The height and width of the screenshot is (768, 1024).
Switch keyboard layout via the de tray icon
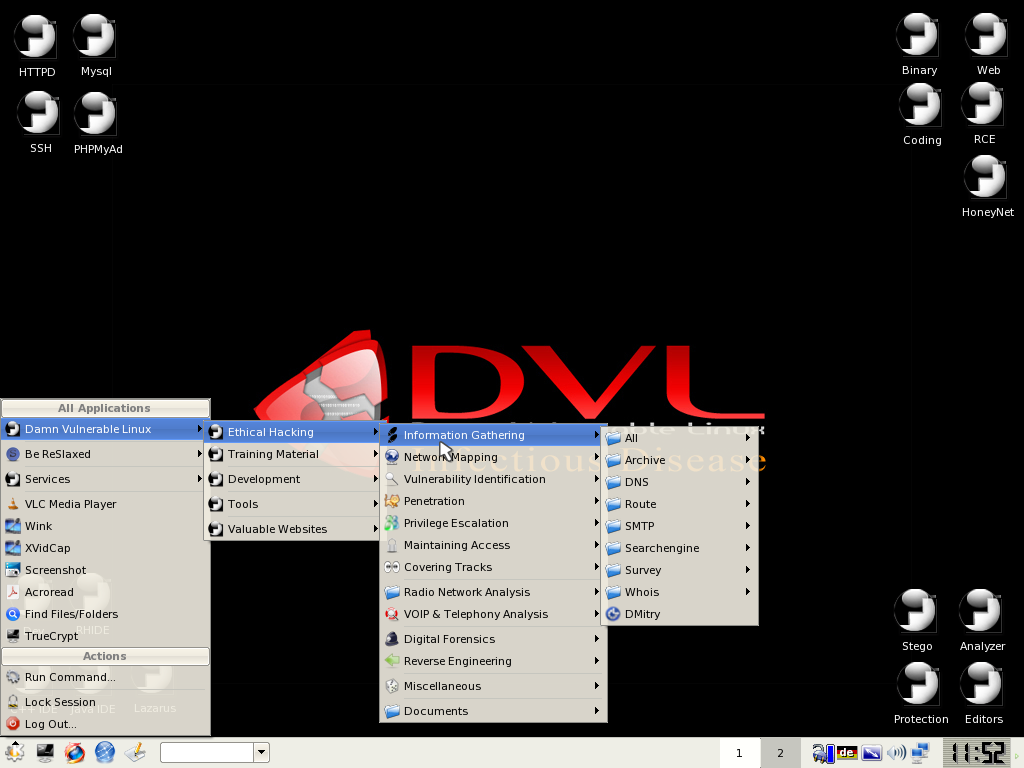coord(845,752)
